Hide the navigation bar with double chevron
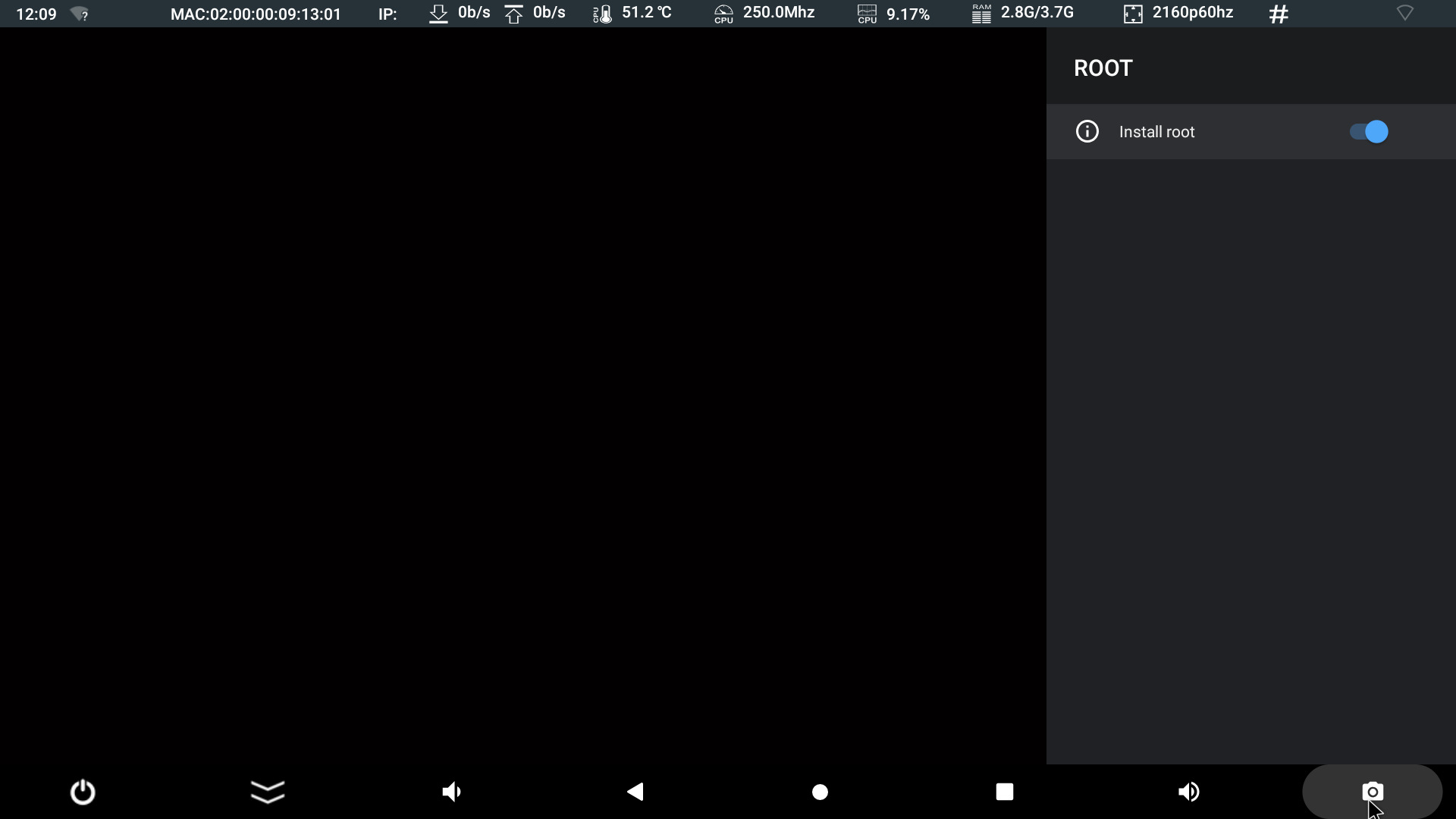1456x819 pixels. [268, 792]
